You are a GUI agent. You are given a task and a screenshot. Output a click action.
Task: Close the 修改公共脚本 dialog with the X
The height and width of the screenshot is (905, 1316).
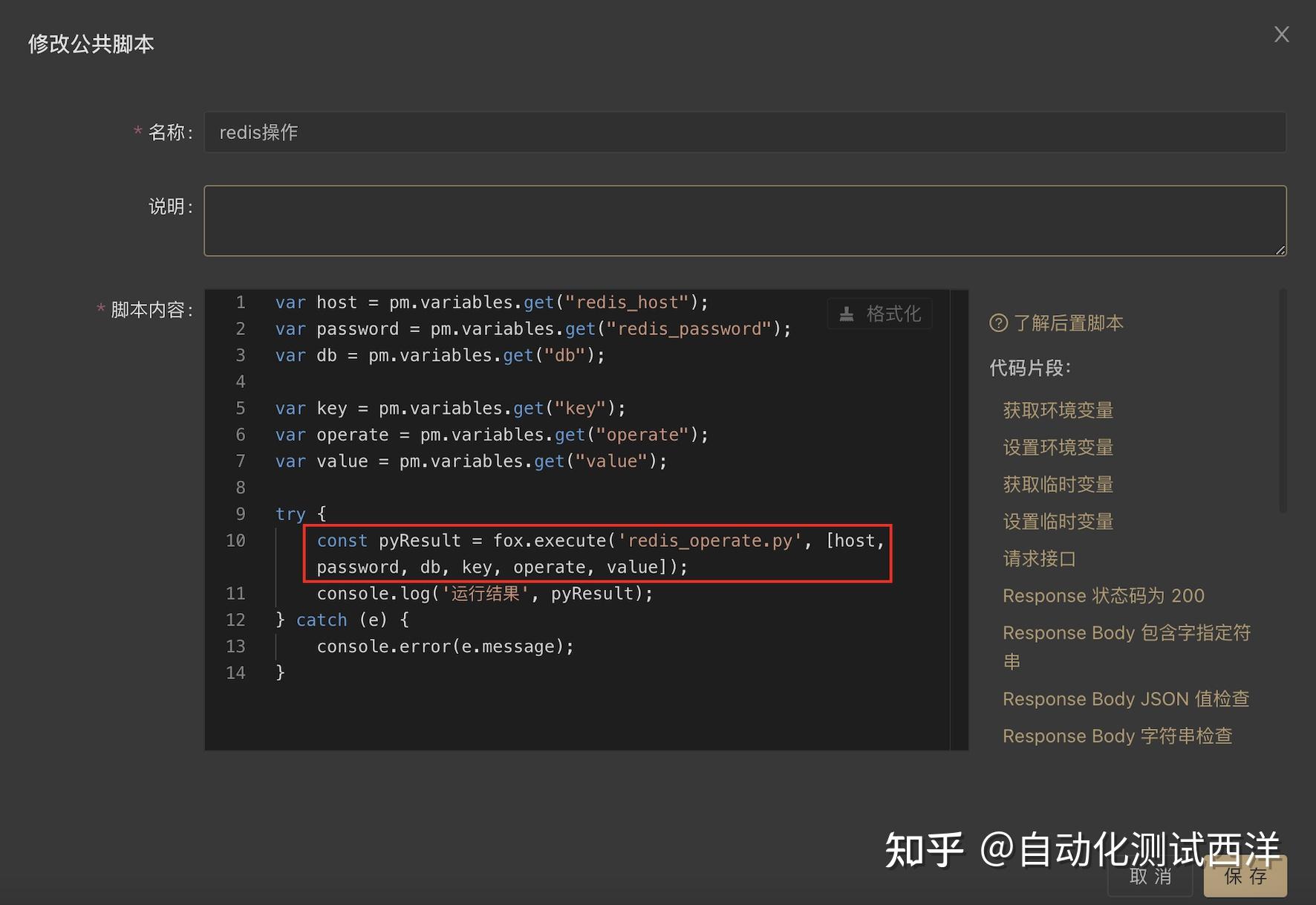[x=1281, y=33]
